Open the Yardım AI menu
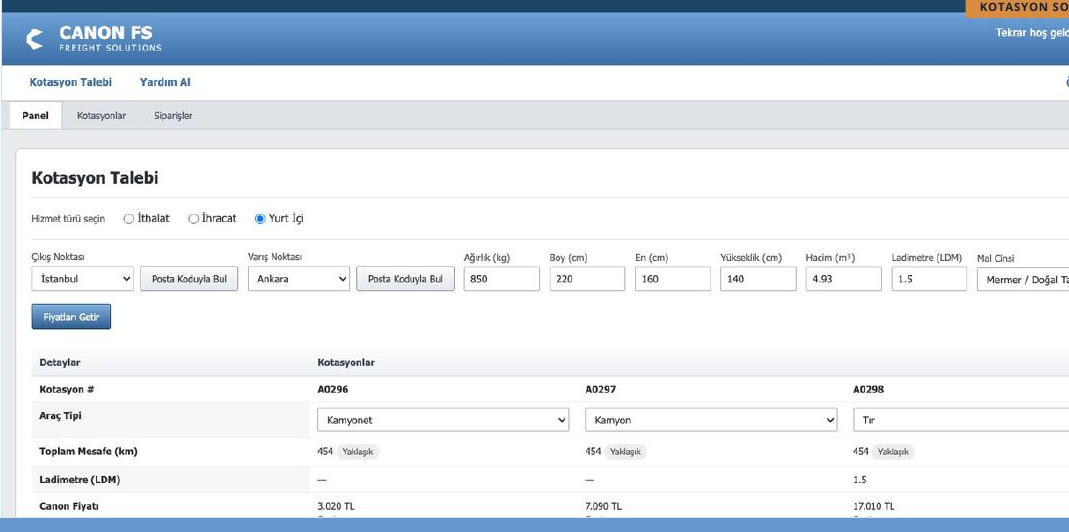 (165, 83)
